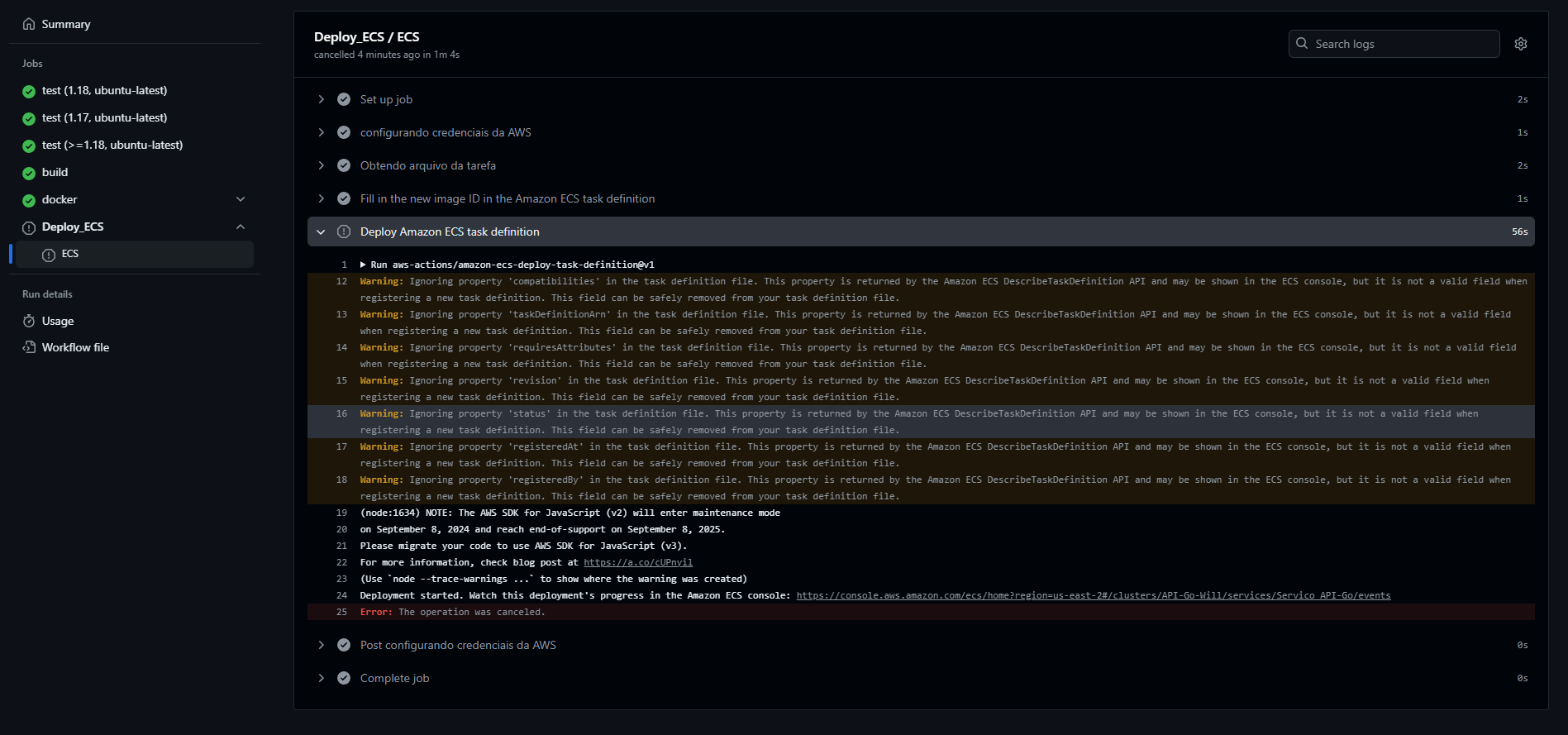Image resolution: width=1568 pixels, height=735 pixels.
Task: Open the Amazon ECS console events link
Action: (x=1094, y=595)
